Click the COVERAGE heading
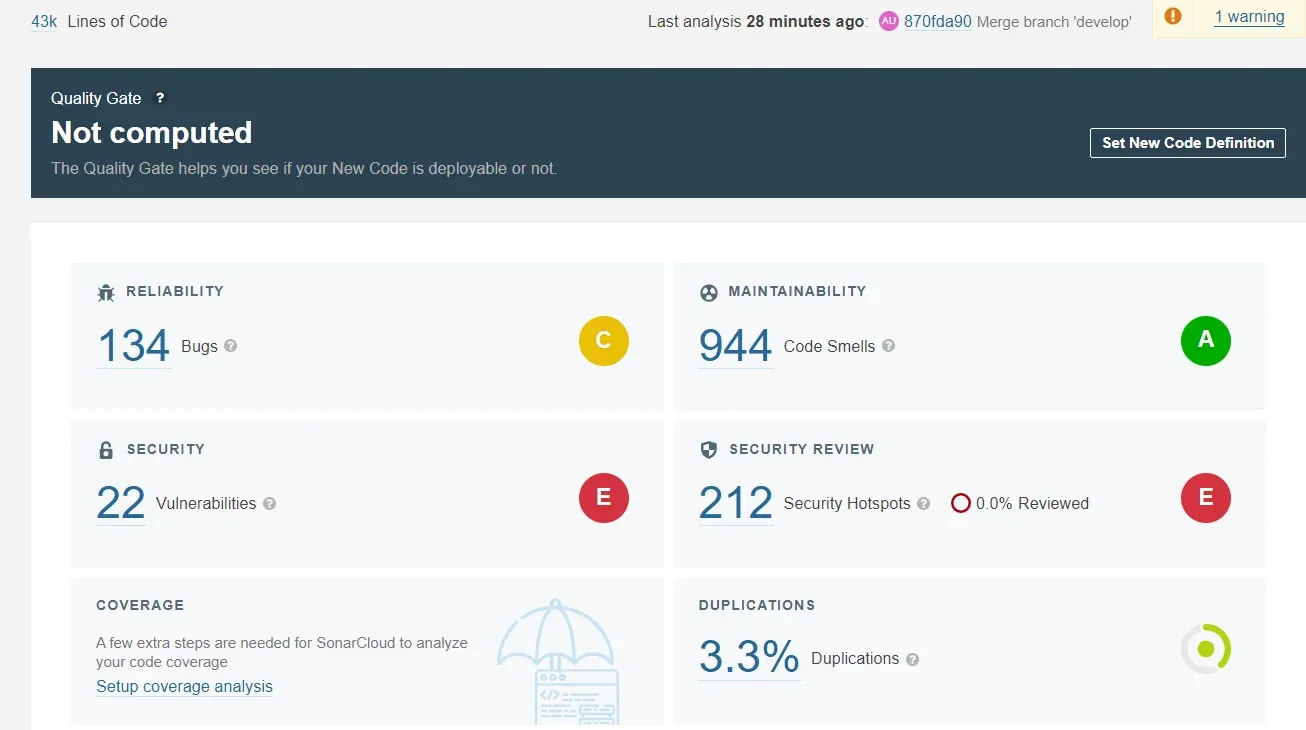Screen dimensions: 1306x730 pyautogui.click(x=140, y=606)
